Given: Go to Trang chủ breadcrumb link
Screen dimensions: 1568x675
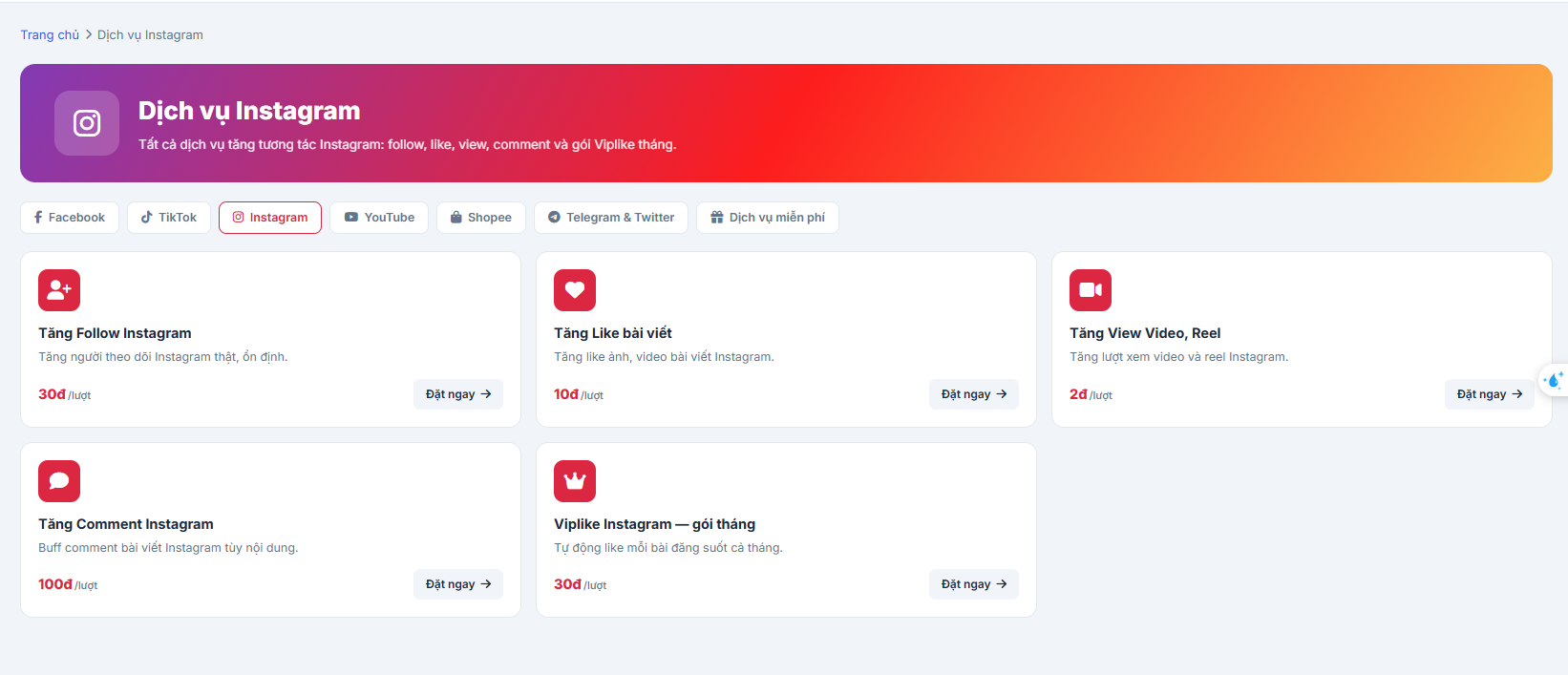Looking at the screenshot, I should [50, 34].
